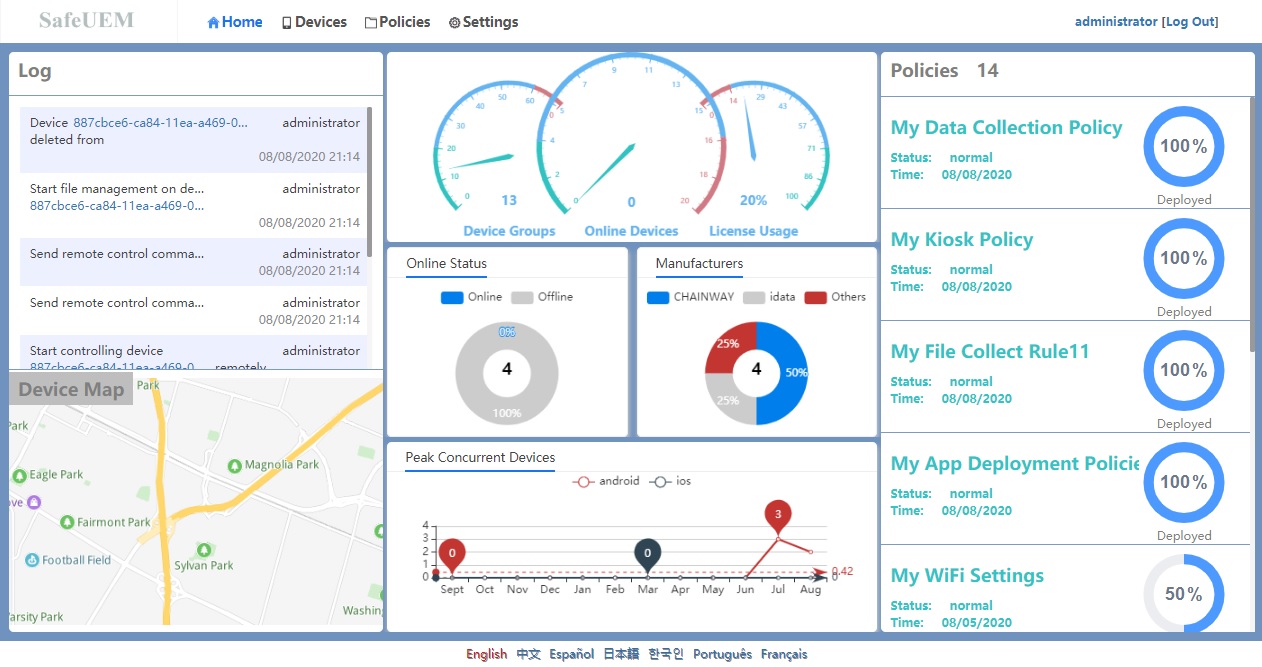Click the Log Out link
This screenshot has height=667, width=1262.
pos(1191,22)
